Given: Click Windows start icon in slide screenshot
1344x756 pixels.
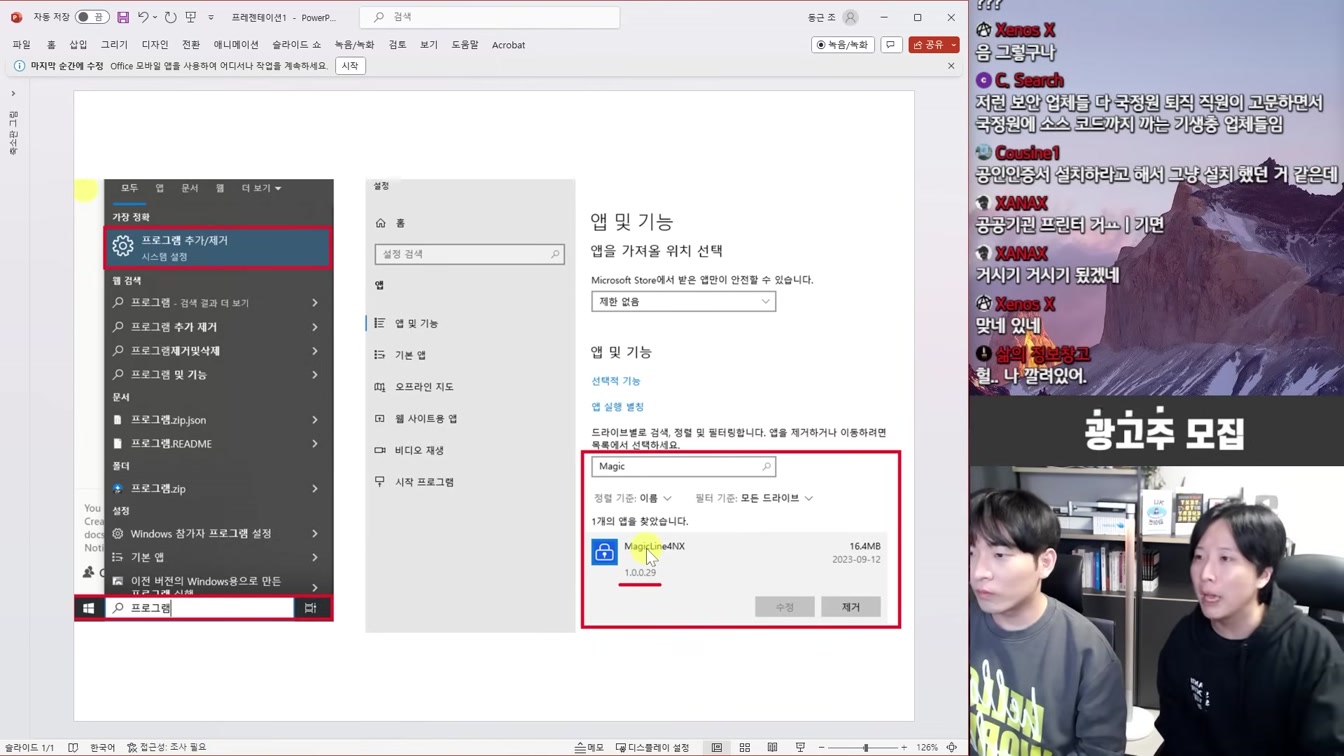Looking at the screenshot, I should tap(89, 608).
